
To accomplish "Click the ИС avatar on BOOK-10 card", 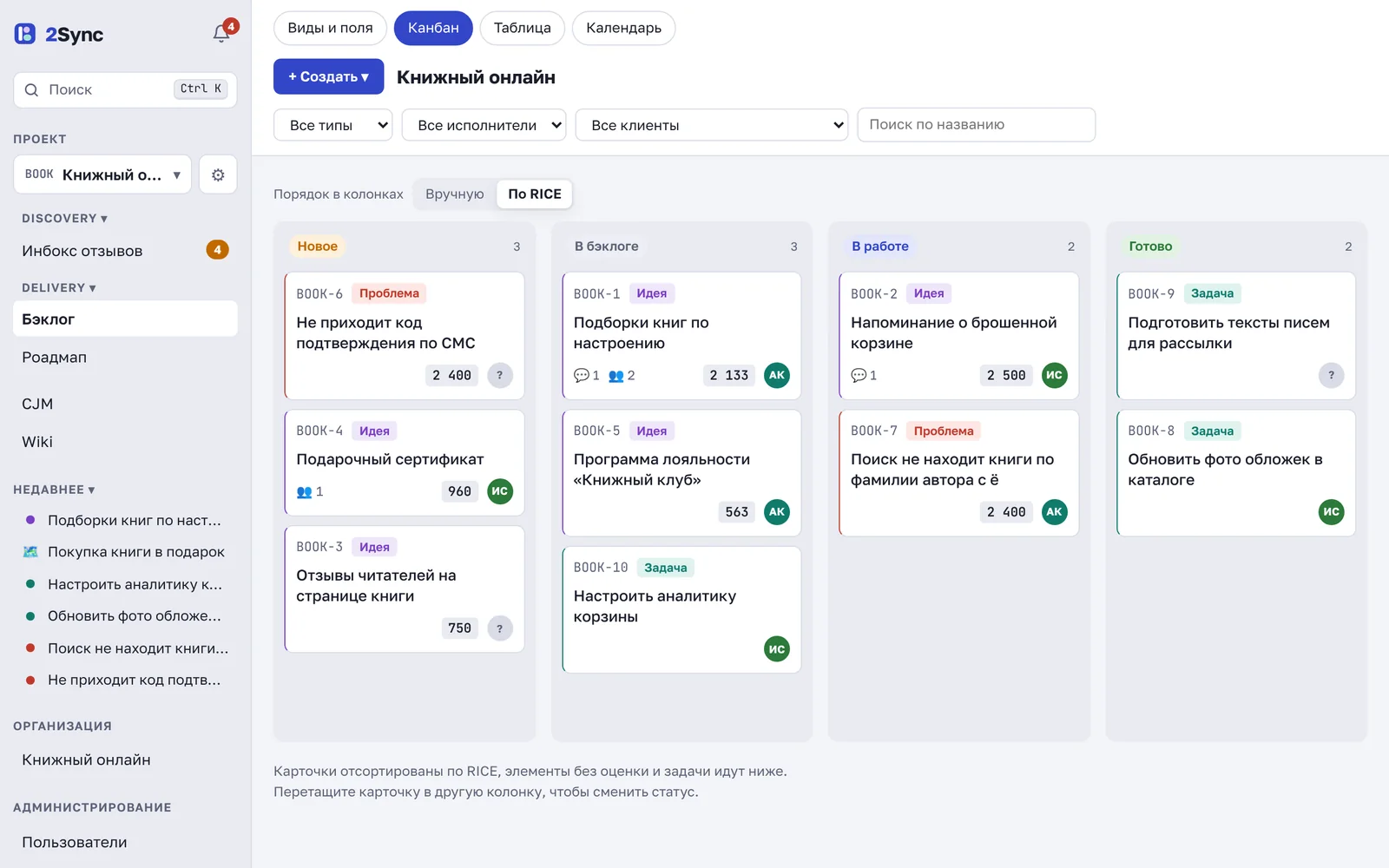I will coord(777,649).
